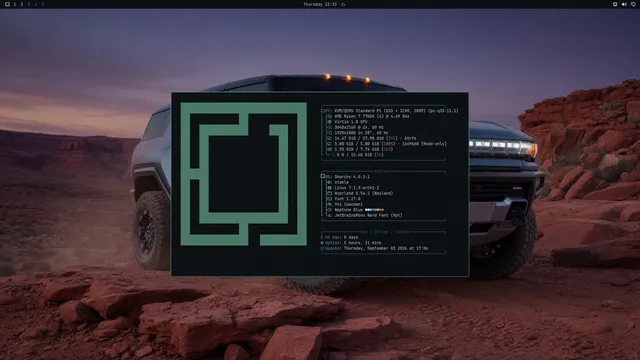
Task: Click the Thursday 22:33 clock
Action: (x=320, y=4)
